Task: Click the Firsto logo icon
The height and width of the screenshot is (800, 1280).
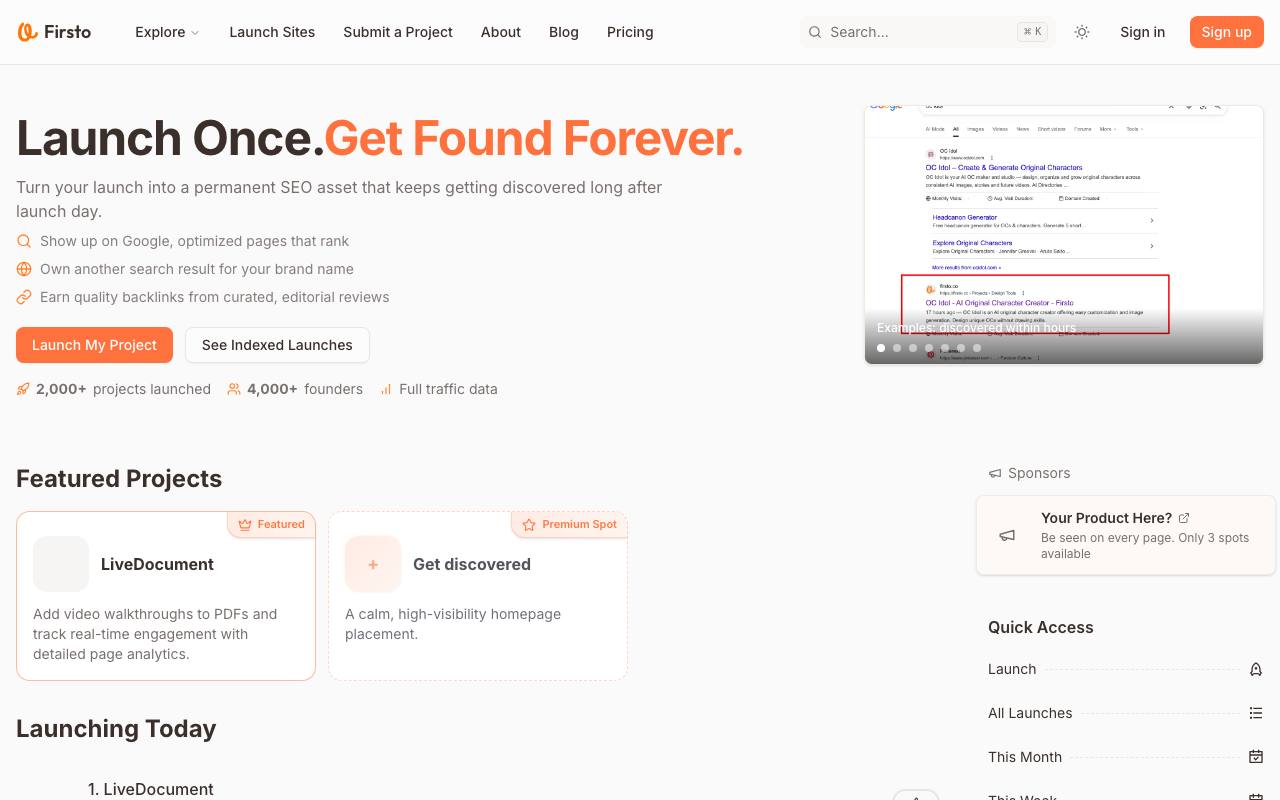Action: coord(27,32)
